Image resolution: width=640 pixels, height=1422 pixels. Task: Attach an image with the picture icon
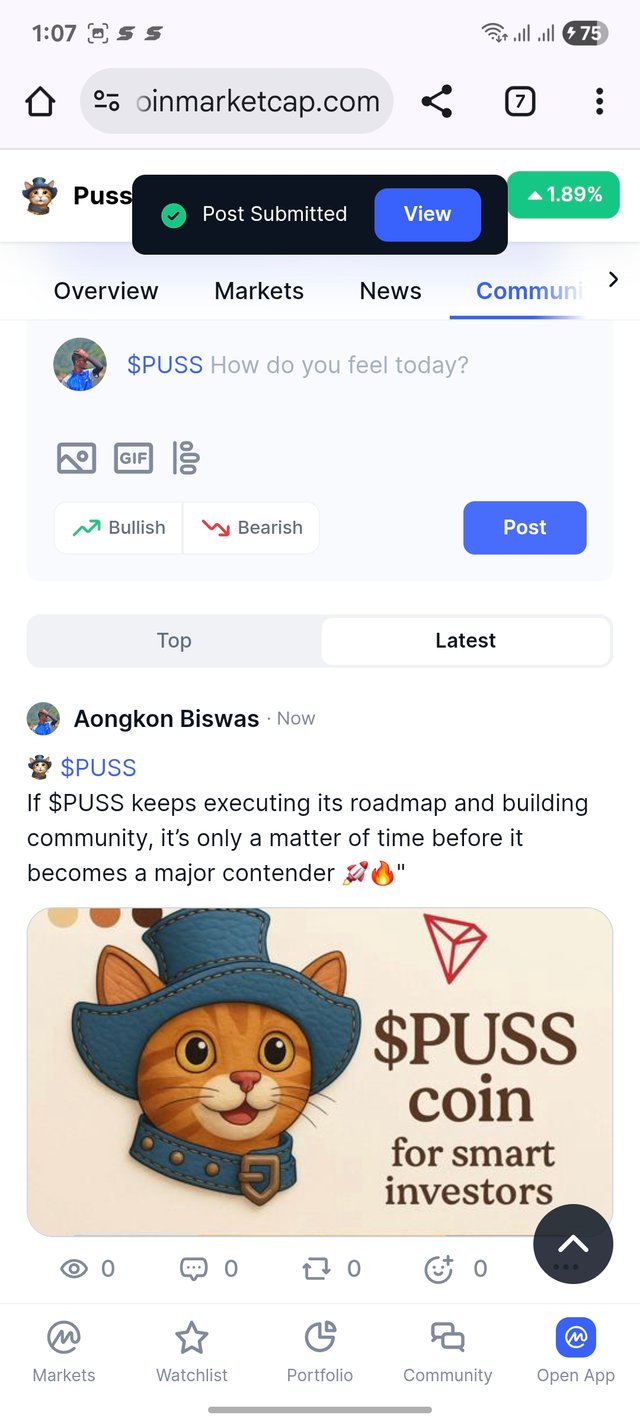(x=76, y=458)
